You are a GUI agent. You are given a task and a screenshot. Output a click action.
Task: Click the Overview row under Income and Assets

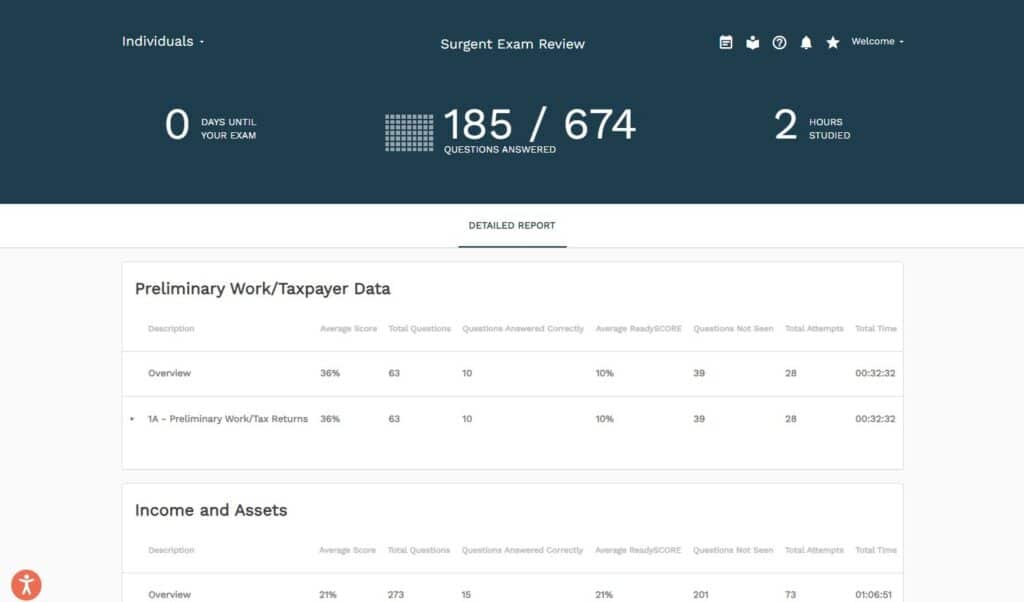point(169,594)
